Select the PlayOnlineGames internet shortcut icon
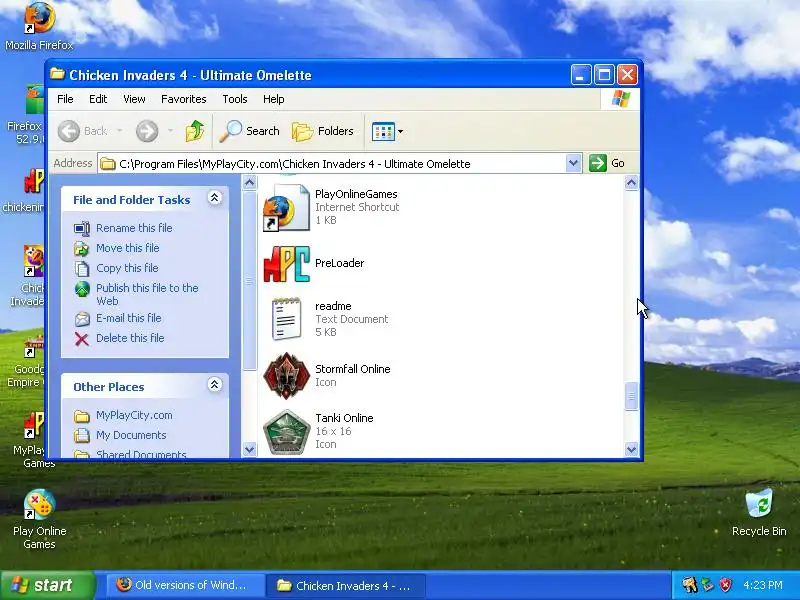 pyautogui.click(x=286, y=207)
